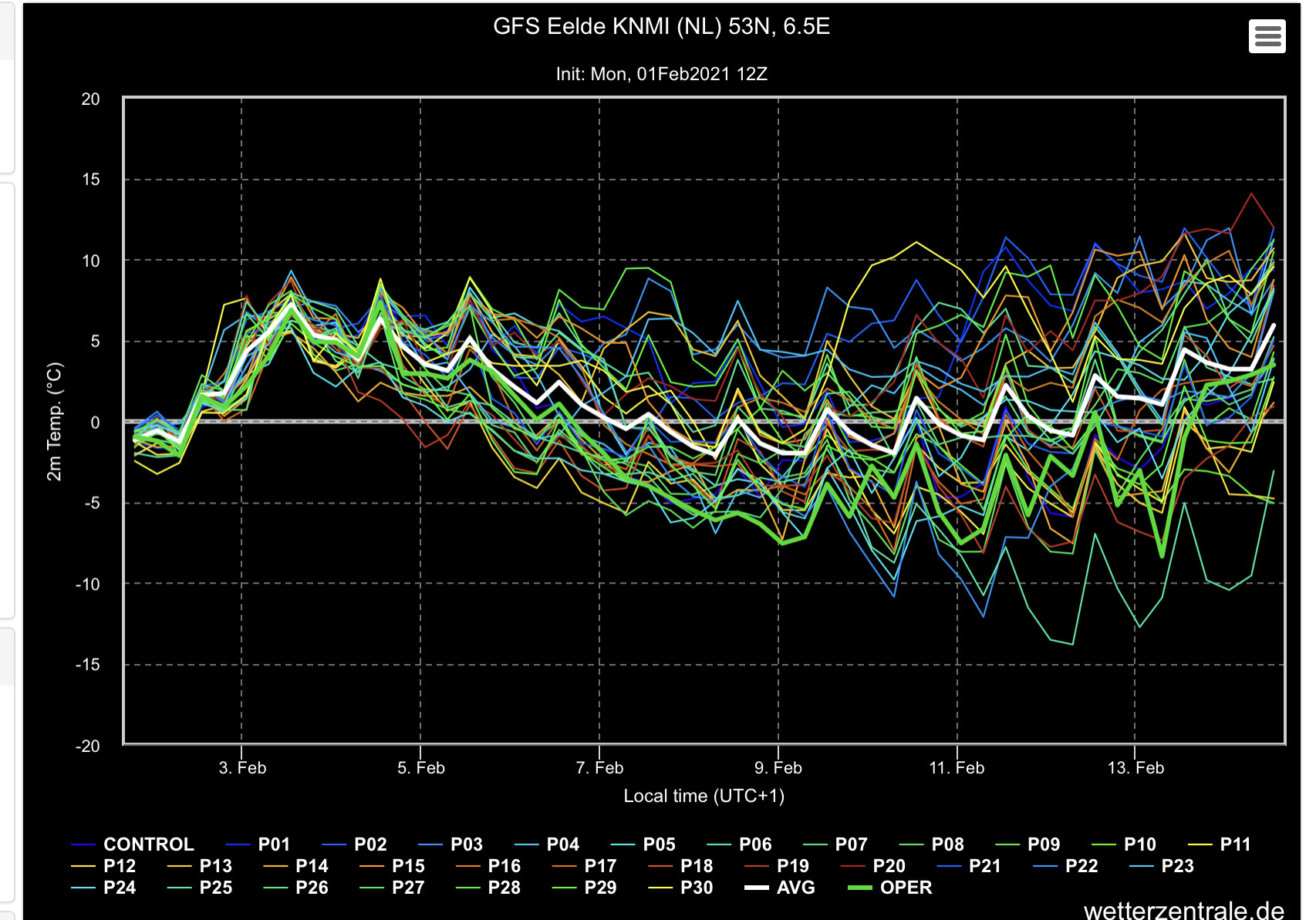Screen dimensions: 1316x920
Task: Click the "2m Temp. (°C)" y-axis title
Action: pyautogui.click(x=54, y=421)
